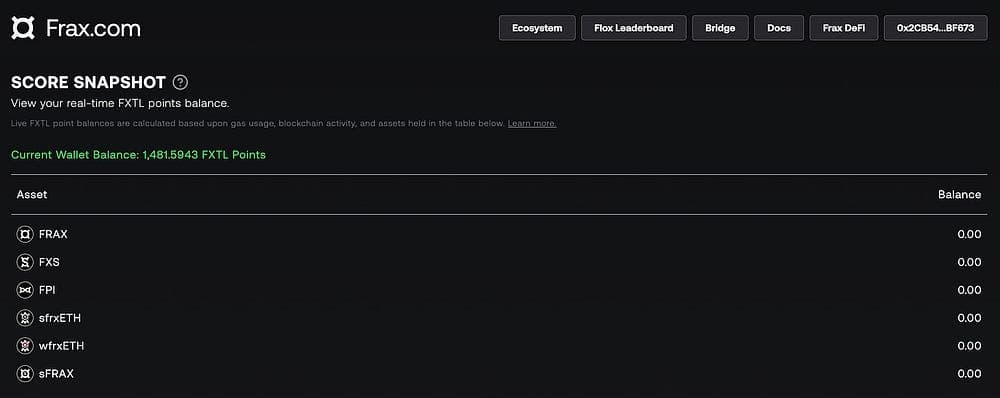Viewport: 1000px width, 398px height.
Task: Open the Score Snapshot help question-mark icon
Action: [180, 82]
